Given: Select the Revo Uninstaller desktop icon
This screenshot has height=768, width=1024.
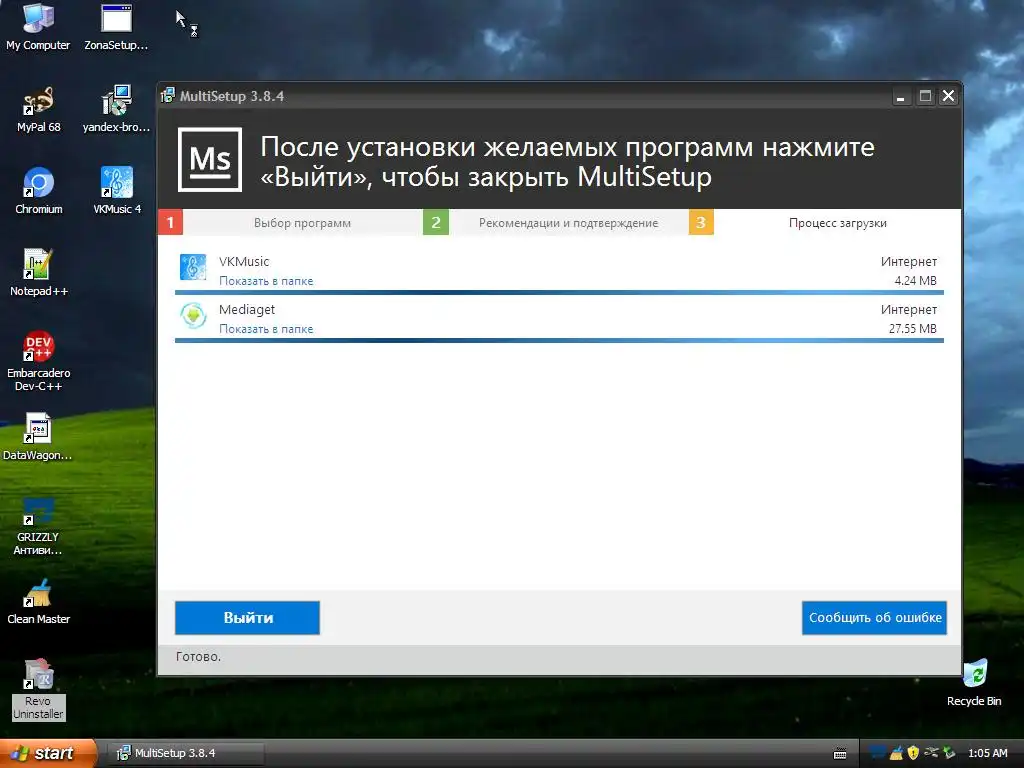Looking at the screenshot, I should pos(39,690).
